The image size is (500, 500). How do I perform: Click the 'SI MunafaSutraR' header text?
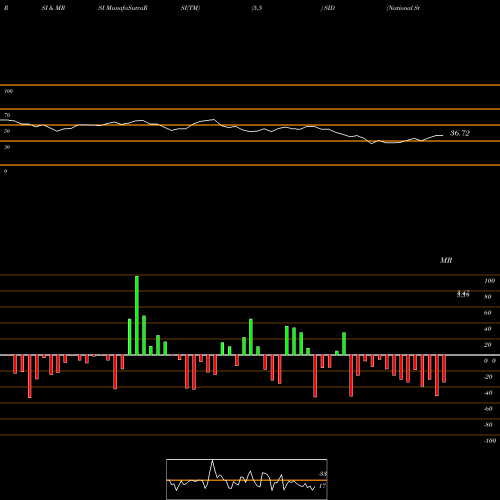tap(123, 8)
